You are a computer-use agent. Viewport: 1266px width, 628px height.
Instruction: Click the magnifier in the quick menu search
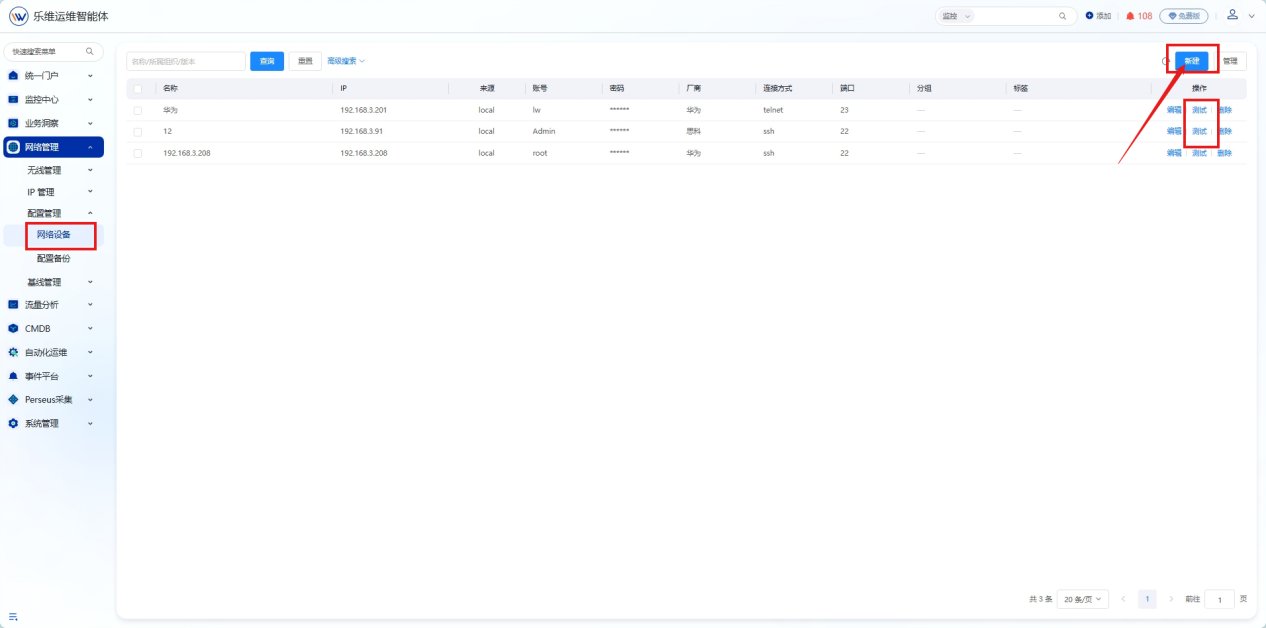(x=89, y=51)
